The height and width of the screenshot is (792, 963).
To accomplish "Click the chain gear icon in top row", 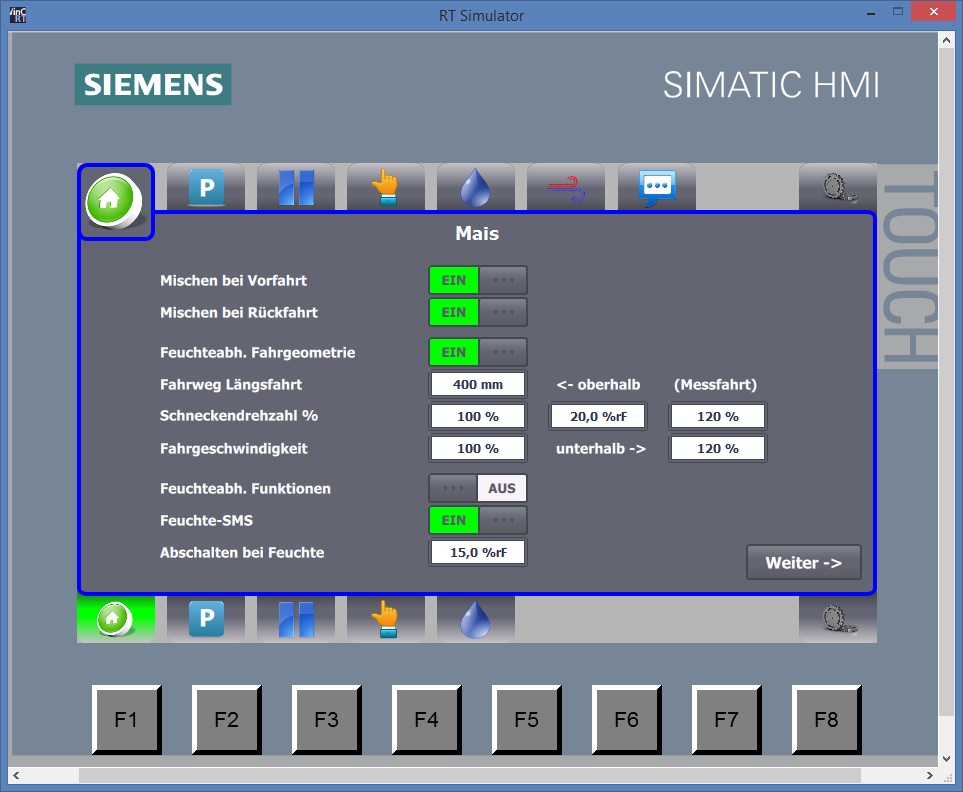I will 837,187.
